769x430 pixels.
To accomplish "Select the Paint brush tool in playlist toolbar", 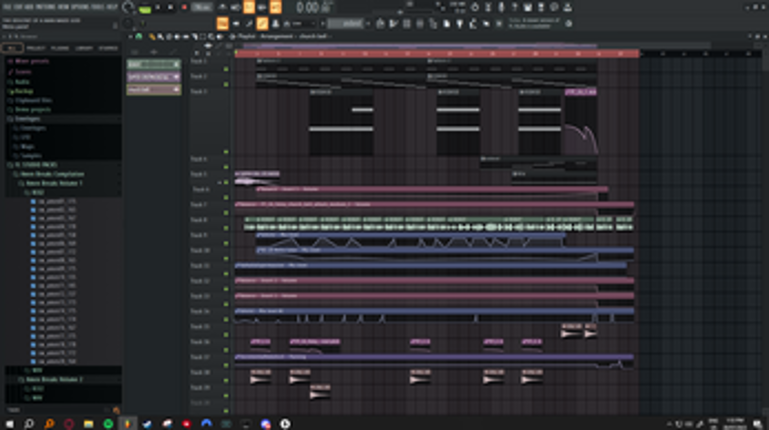I will (x=160, y=37).
